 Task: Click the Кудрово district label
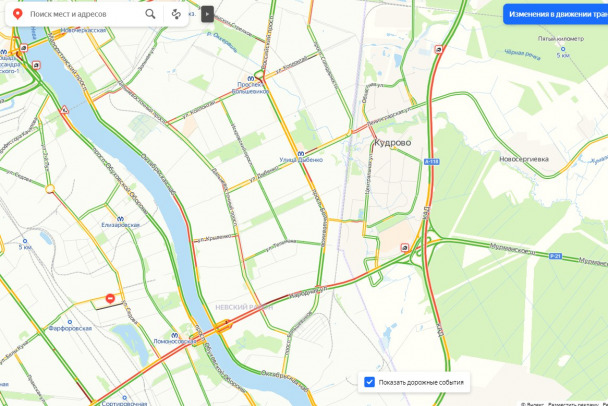click(x=392, y=143)
